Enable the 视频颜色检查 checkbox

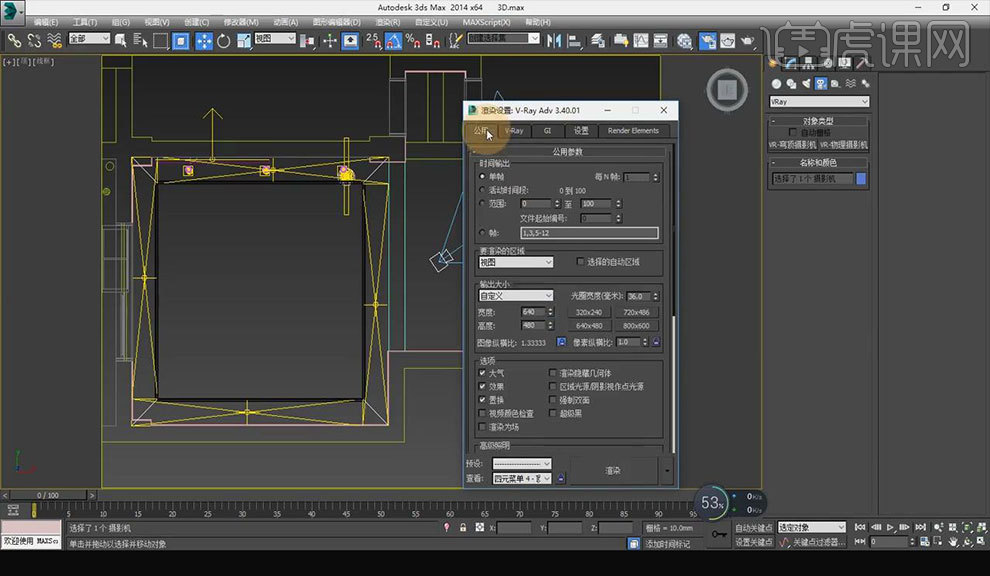[x=482, y=413]
